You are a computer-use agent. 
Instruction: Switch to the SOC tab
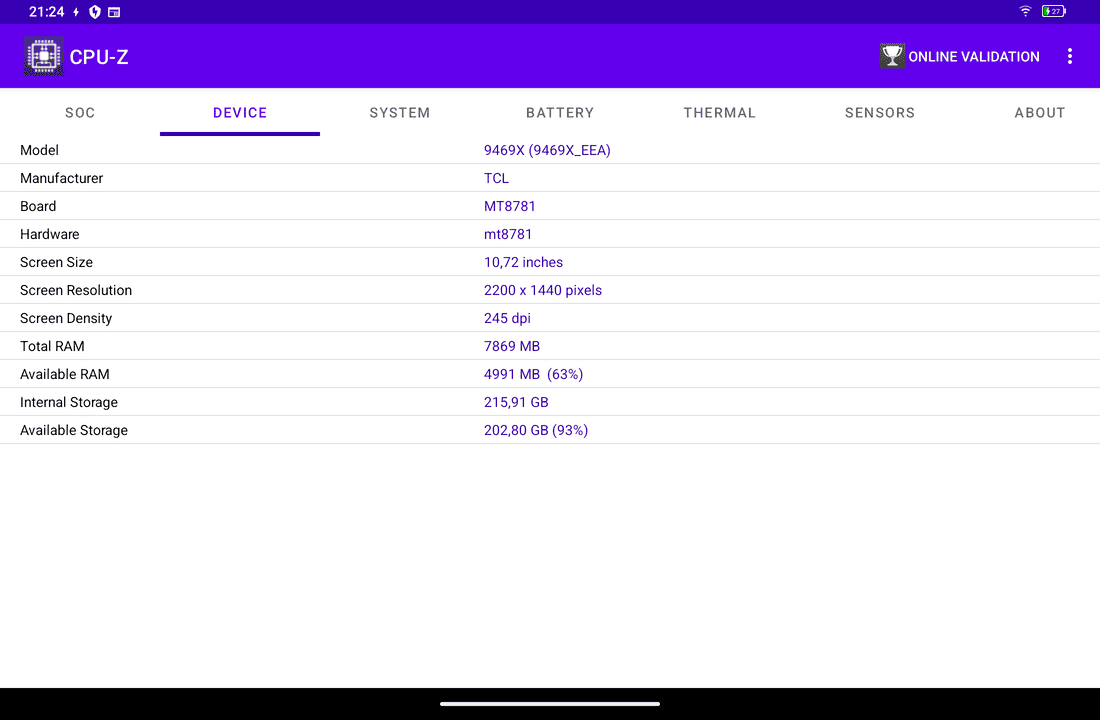pyautogui.click(x=80, y=113)
